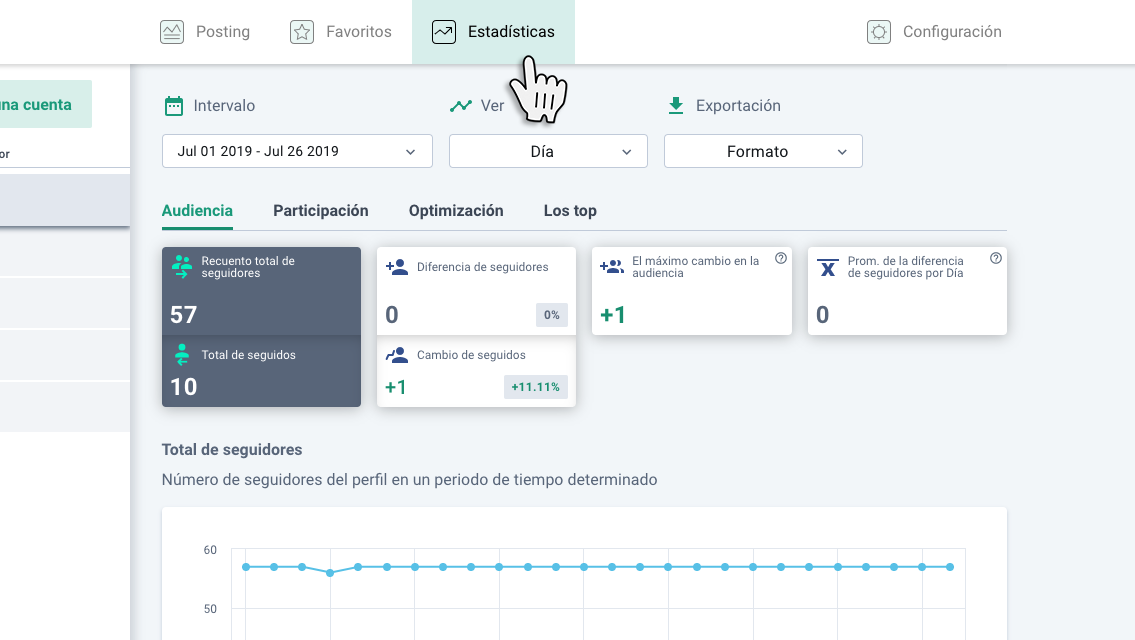Go to the Audiencia tab
This screenshot has width=1135, height=640.
pyautogui.click(x=197, y=211)
